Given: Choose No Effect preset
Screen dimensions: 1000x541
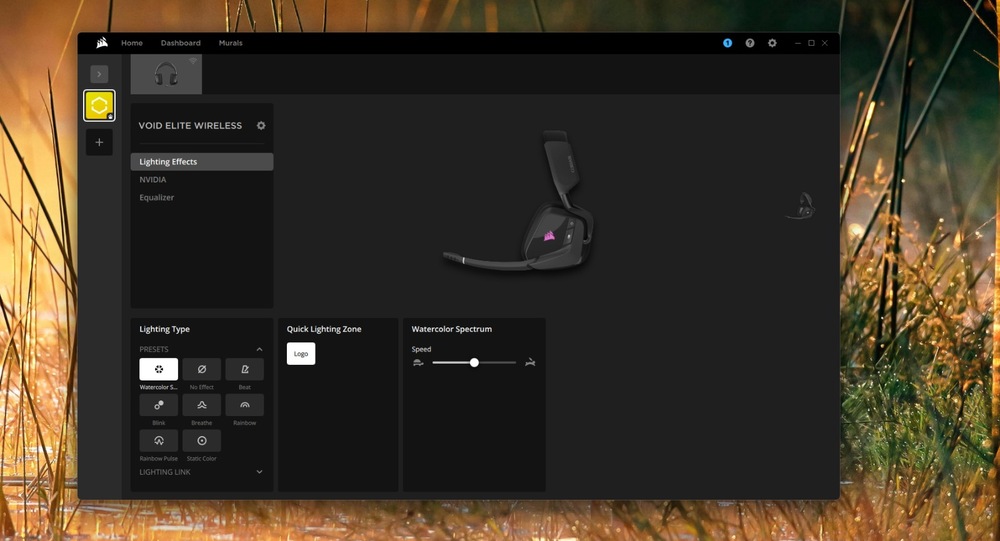Looking at the screenshot, I should 202,369.
